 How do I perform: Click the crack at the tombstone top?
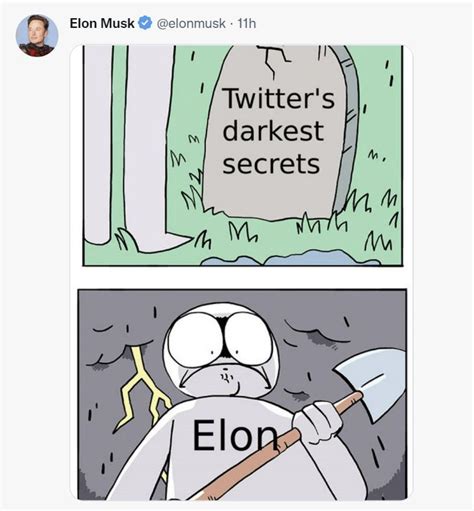(275, 62)
